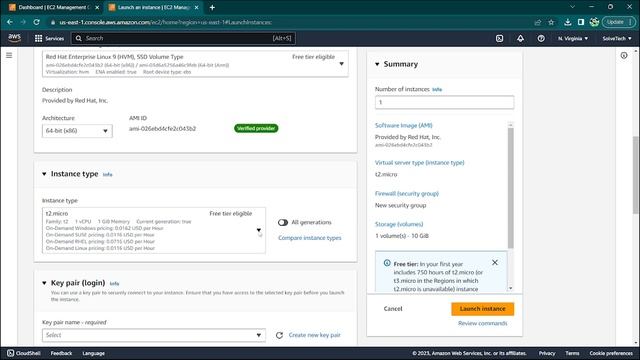Click the Free tier info icon
The image size is (640, 360).
pos(387,263)
